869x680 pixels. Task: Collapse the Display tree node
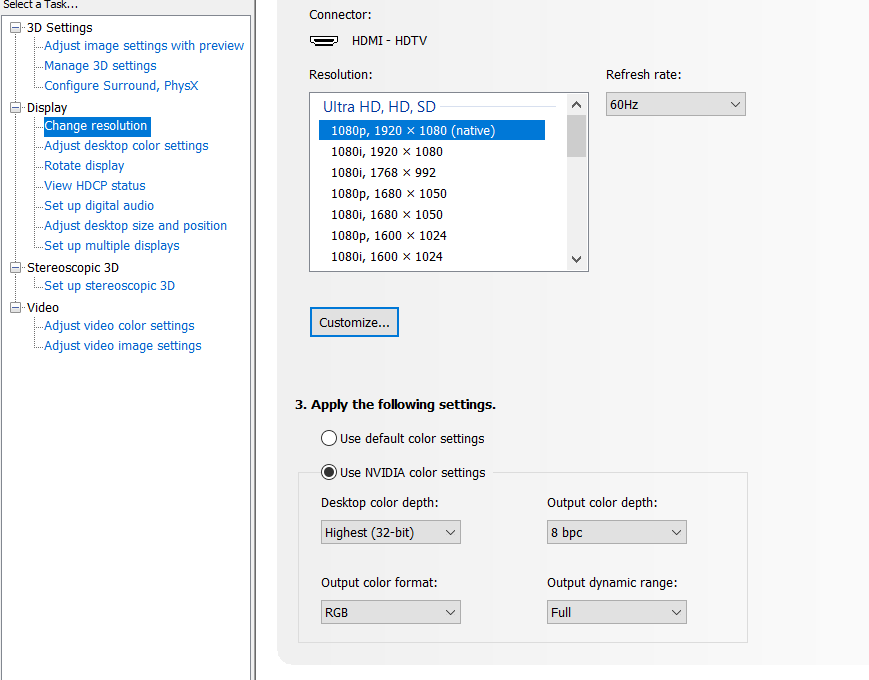pyautogui.click(x=16, y=108)
